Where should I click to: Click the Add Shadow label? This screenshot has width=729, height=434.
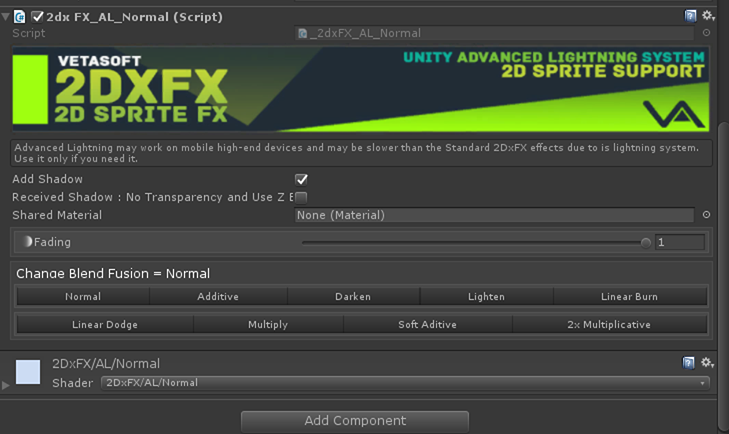(x=47, y=179)
